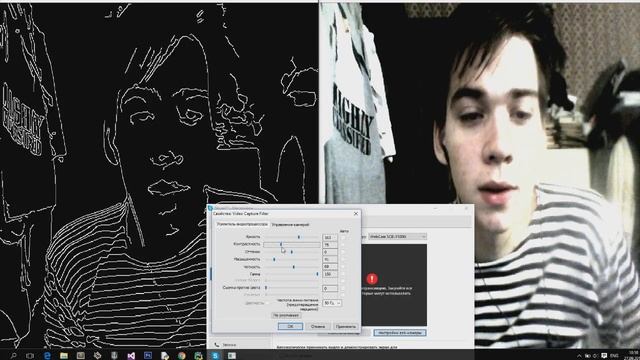
Task: Open the battery status tray icon
Action: pos(588,356)
